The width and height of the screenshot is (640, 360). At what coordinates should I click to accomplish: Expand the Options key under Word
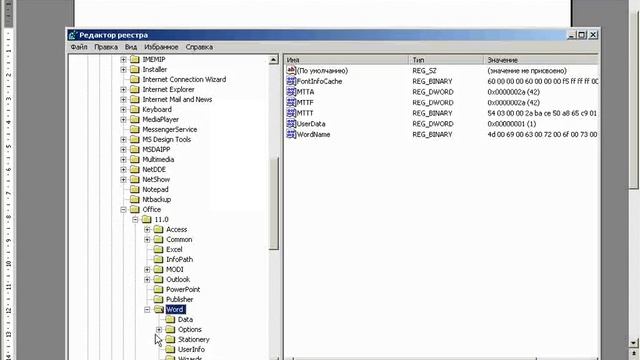click(159, 330)
